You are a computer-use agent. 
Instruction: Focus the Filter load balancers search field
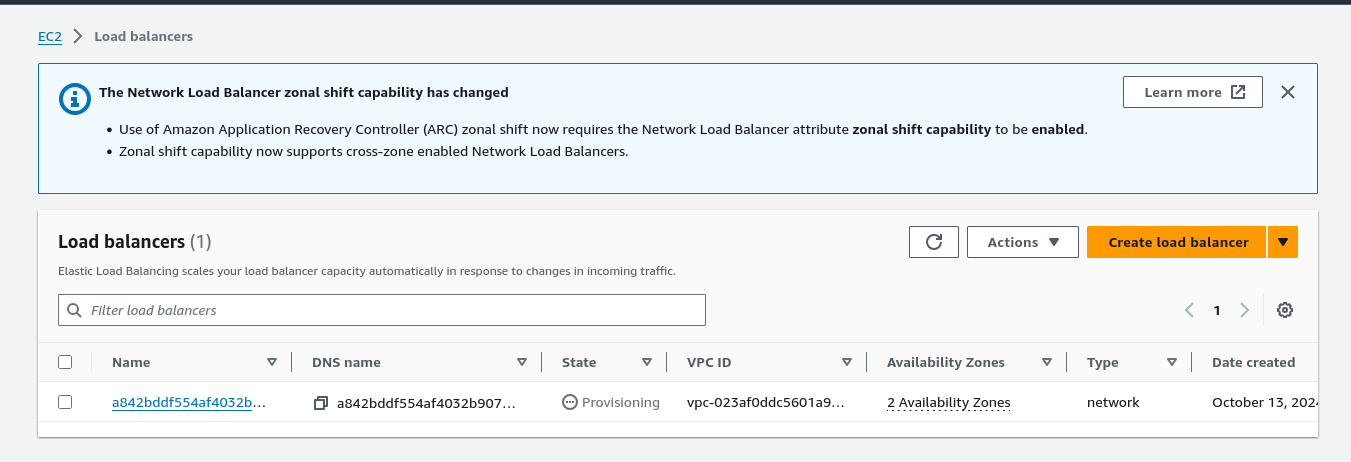pyautogui.click(x=390, y=310)
